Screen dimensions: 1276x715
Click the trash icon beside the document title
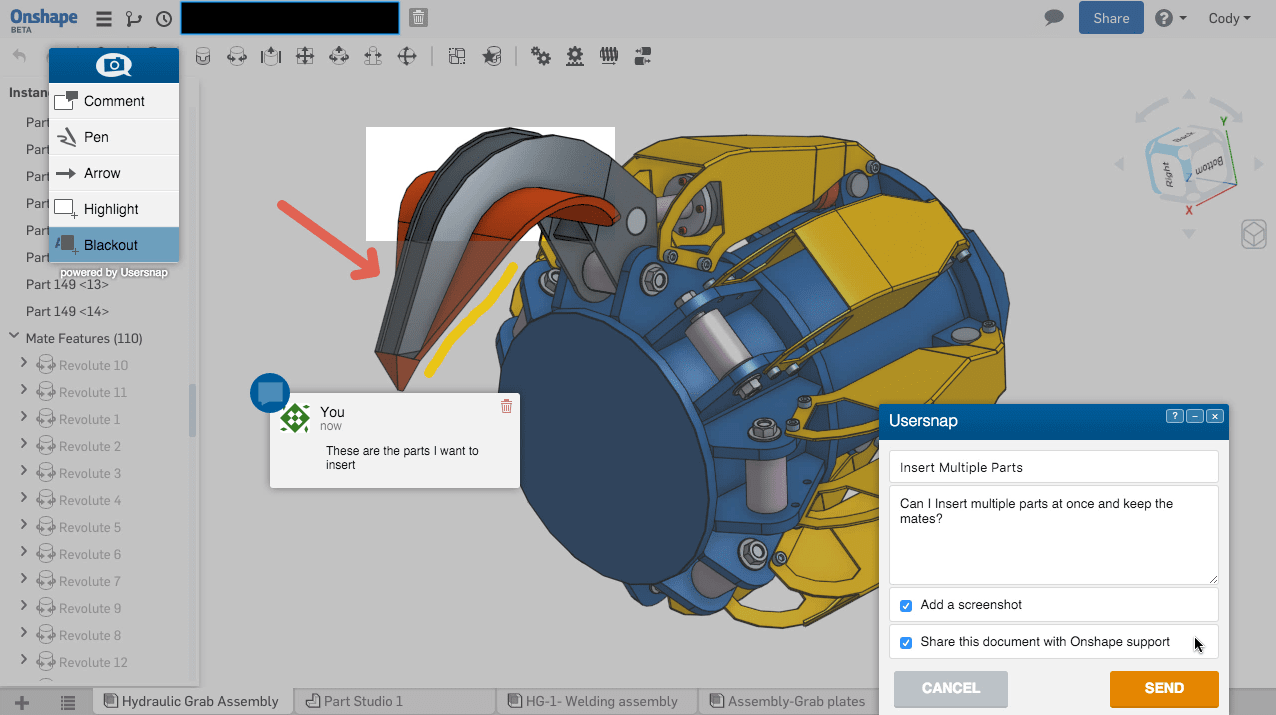click(x=418, y=17)
